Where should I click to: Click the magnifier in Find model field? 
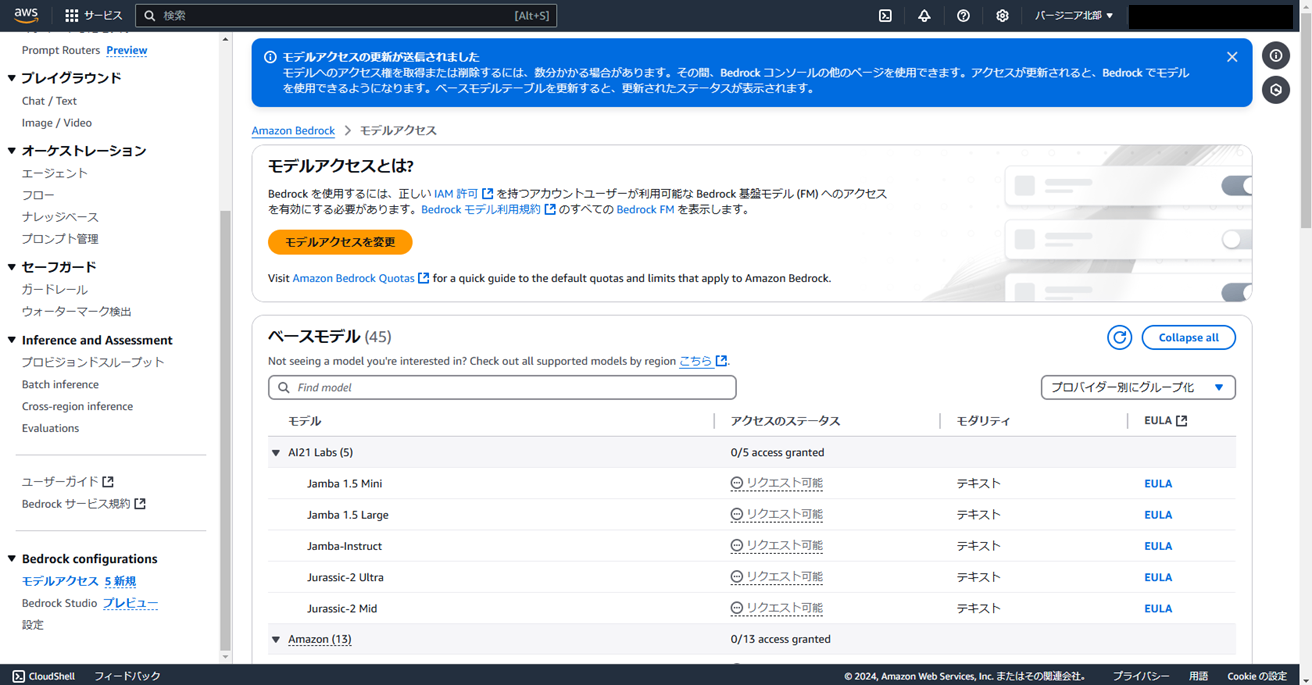point(284,387)
